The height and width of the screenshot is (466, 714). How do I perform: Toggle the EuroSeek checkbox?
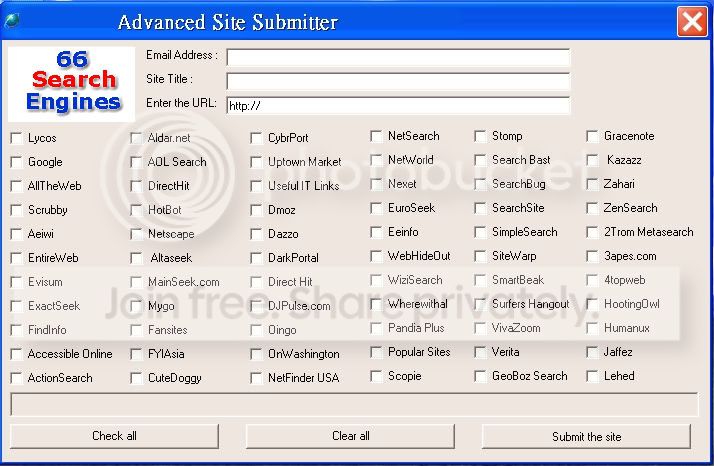[376, 208]
